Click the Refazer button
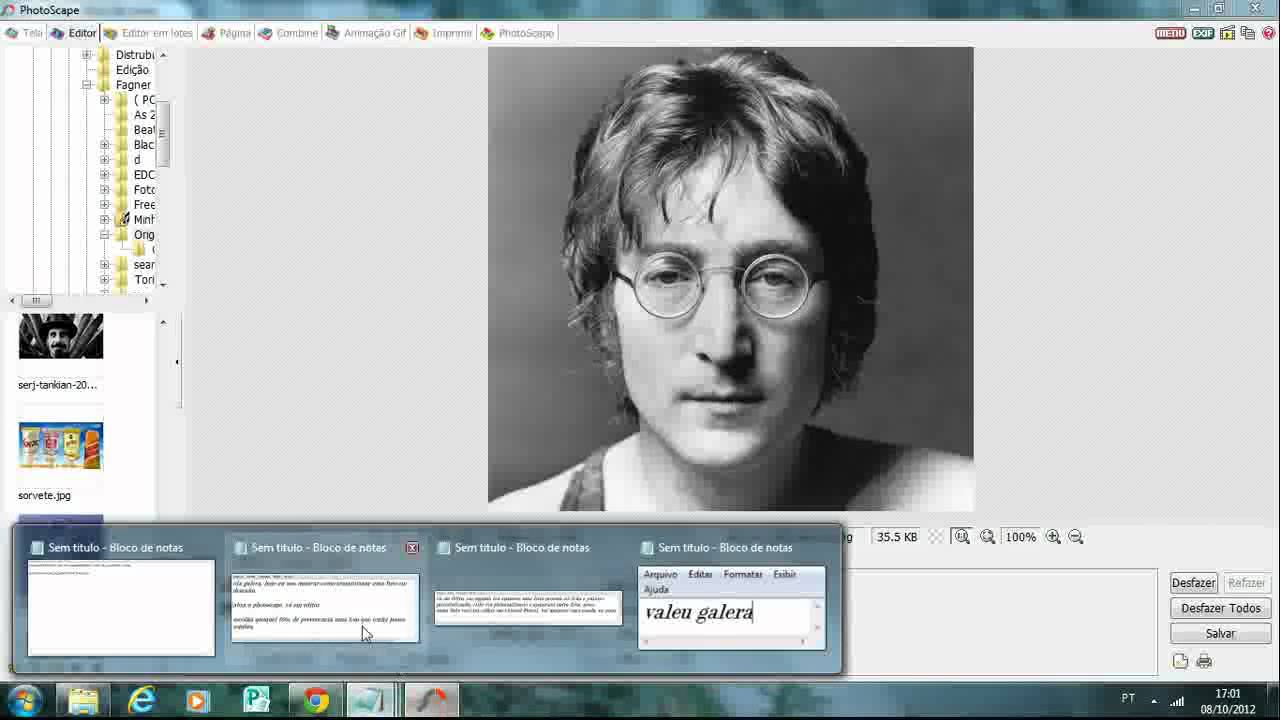This screenshot has width=1280, height=720. tap(1246, 583)
